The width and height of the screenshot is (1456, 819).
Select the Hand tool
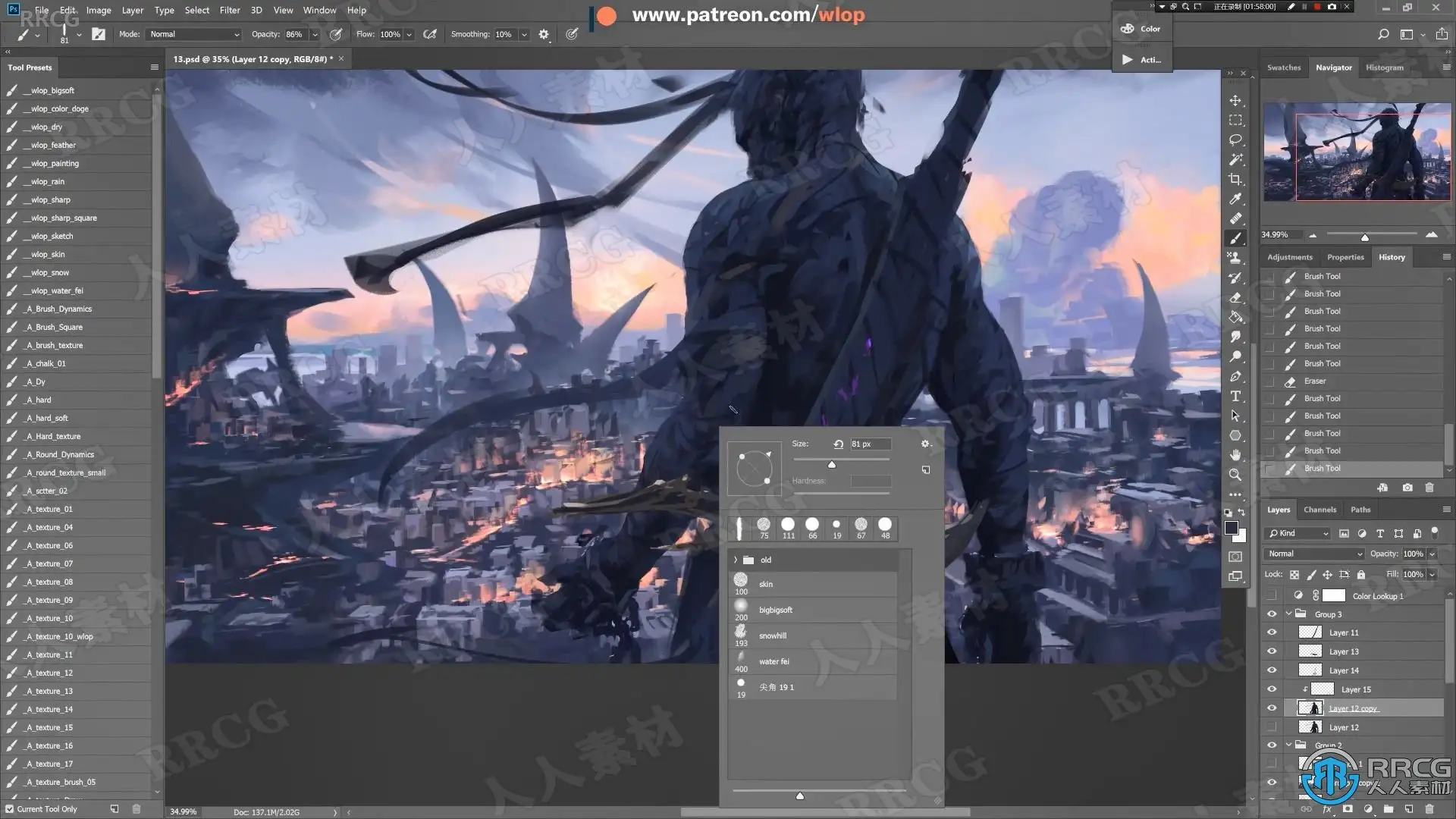pyautogui.click(x=1235, y=455)
